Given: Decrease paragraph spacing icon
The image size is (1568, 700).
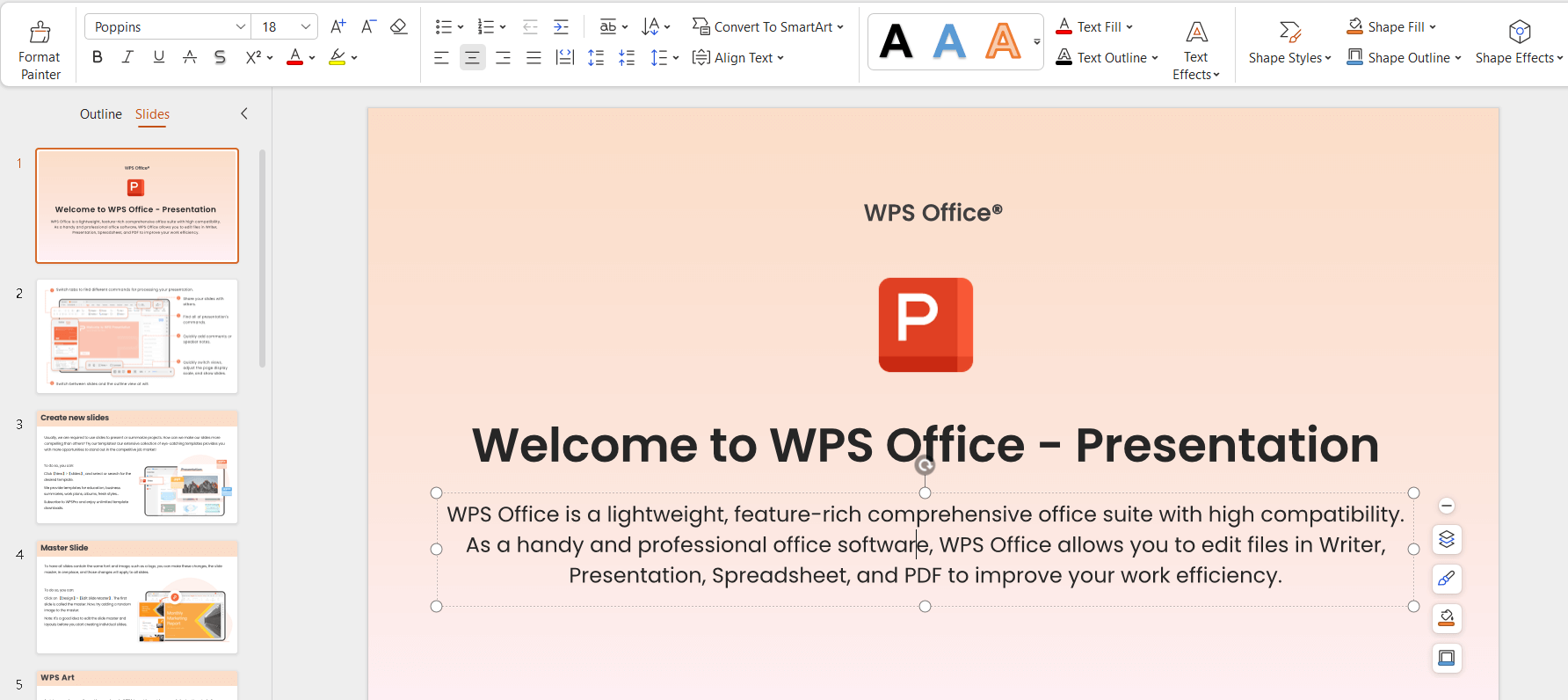Looking at the screenshot, I should click(x=627, y=58).
